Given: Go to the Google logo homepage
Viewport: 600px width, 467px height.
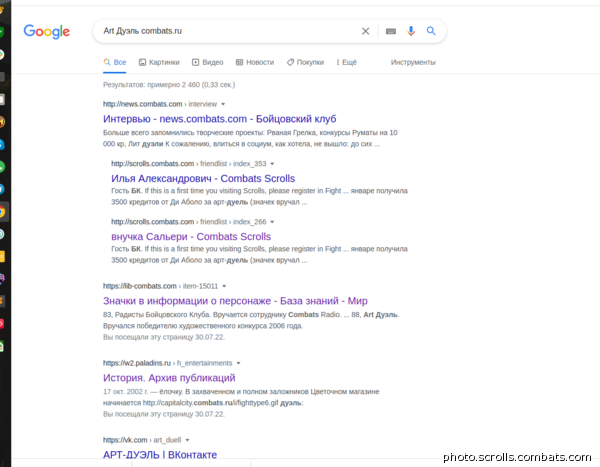Looking at the screenshot, I should [47, 32].
